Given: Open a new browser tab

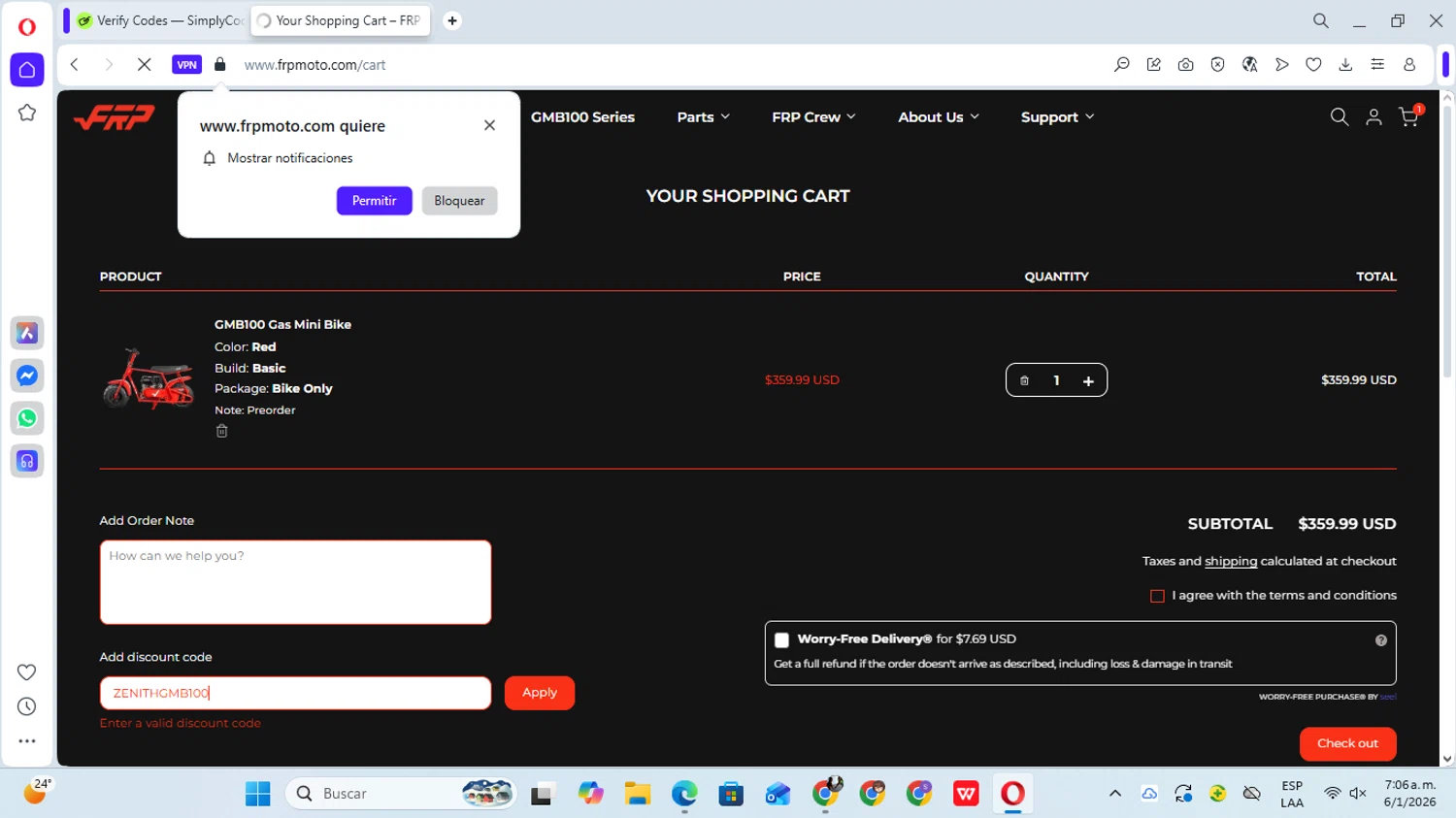Looking at the screenshot, I should point(452,20).
